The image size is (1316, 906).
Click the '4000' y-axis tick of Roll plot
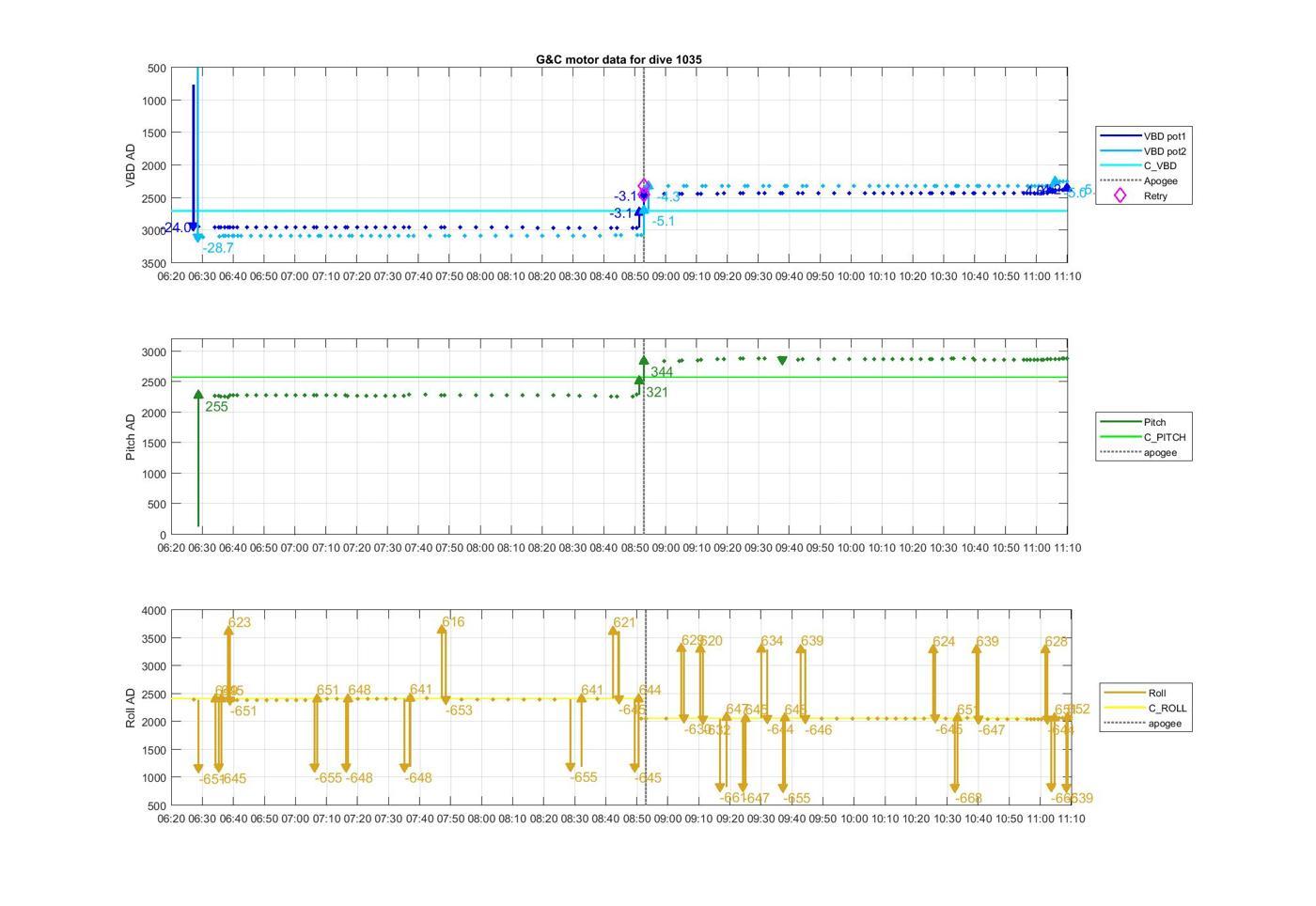click(155, 611)
